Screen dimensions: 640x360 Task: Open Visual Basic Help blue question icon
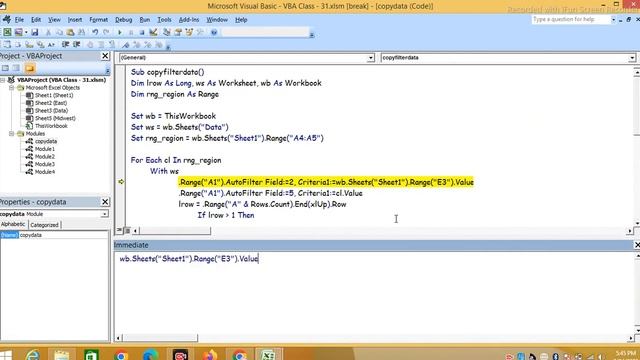[x=214, y=32]
